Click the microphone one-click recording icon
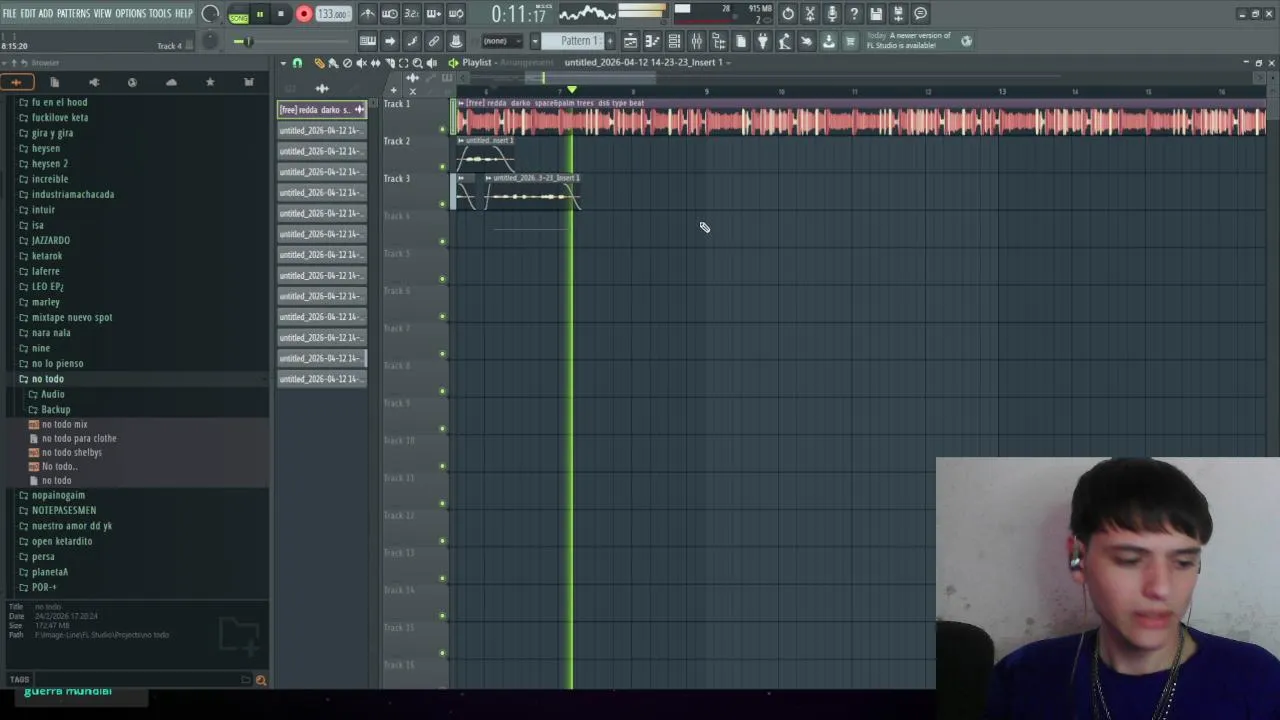The image size is (1280, 720). pyautogui.click(x=832, y=14)
